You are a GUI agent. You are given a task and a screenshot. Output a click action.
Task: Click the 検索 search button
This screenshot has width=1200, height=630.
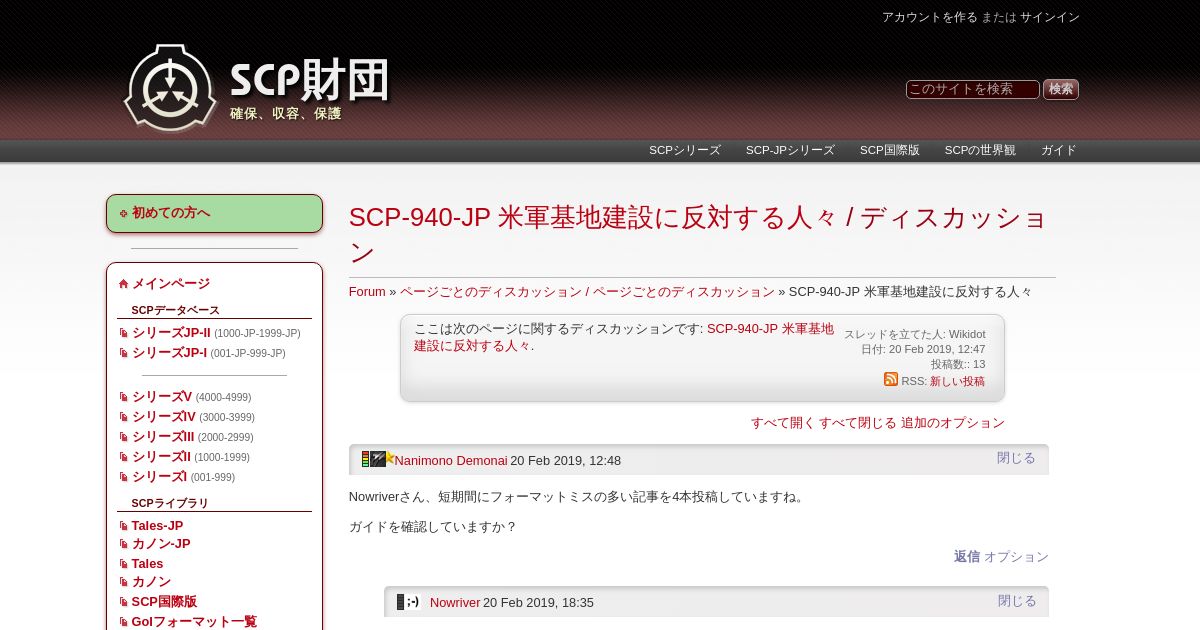(x=1061, y=89)
